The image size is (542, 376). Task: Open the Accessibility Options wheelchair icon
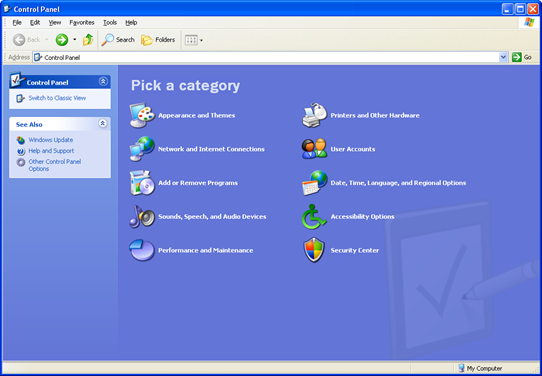pyautogui.click(x=314, y=216)
